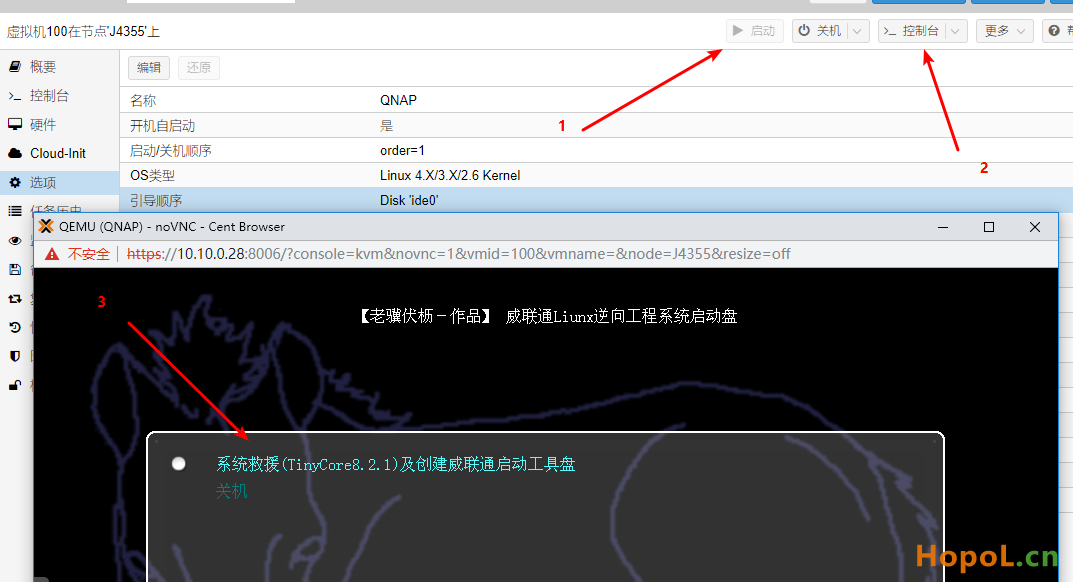
Task: Click the unlock permissions icon in sidebar
Action: click(x=14, y=385)
